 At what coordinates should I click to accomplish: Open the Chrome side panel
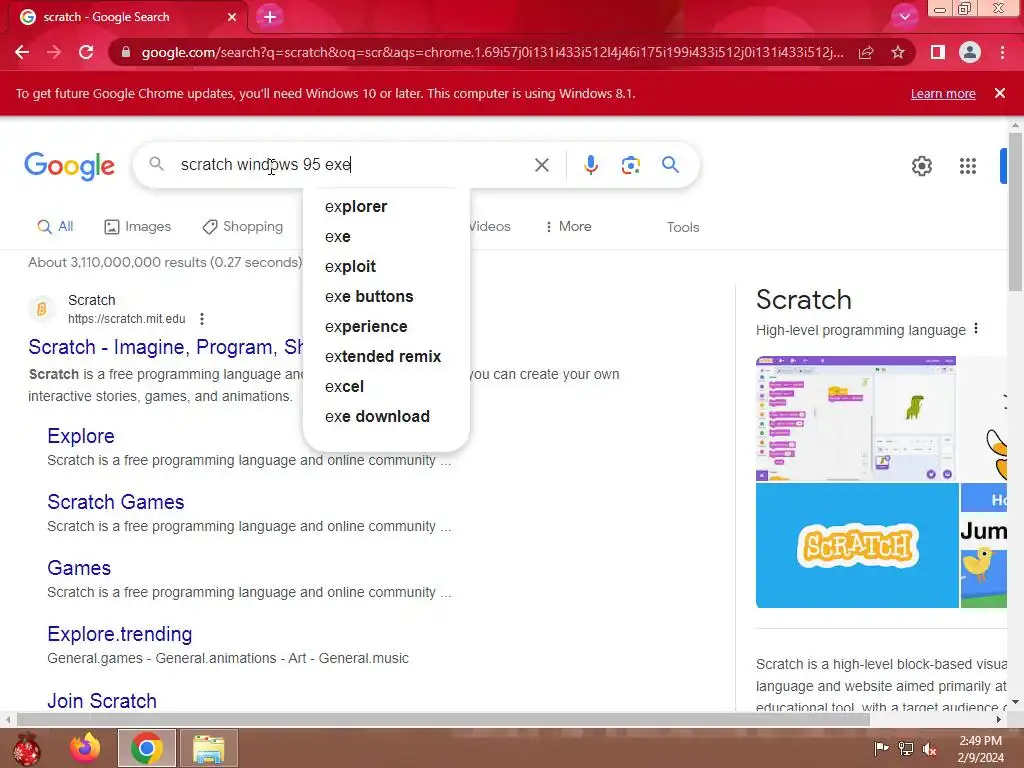[938, 52]
